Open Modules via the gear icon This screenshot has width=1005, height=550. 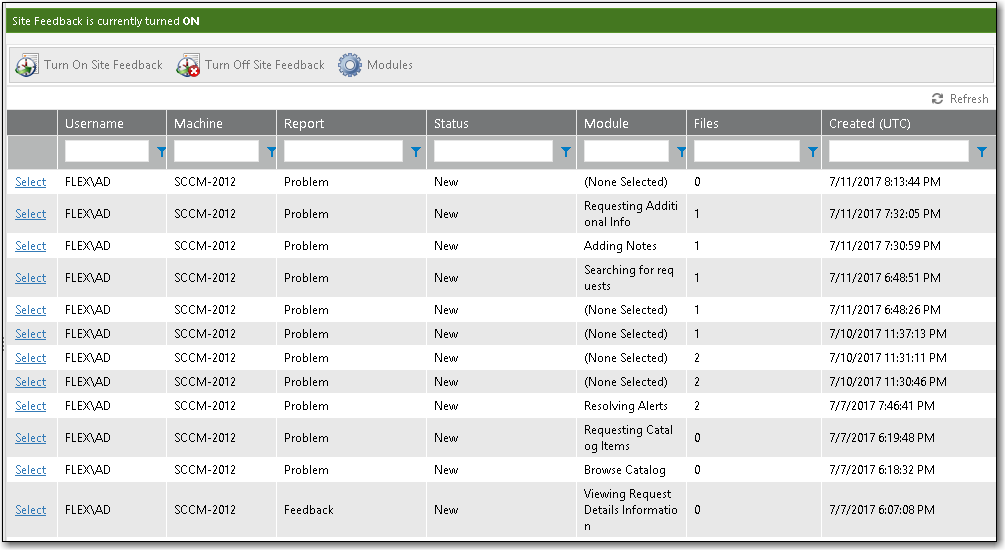point(349,66)
